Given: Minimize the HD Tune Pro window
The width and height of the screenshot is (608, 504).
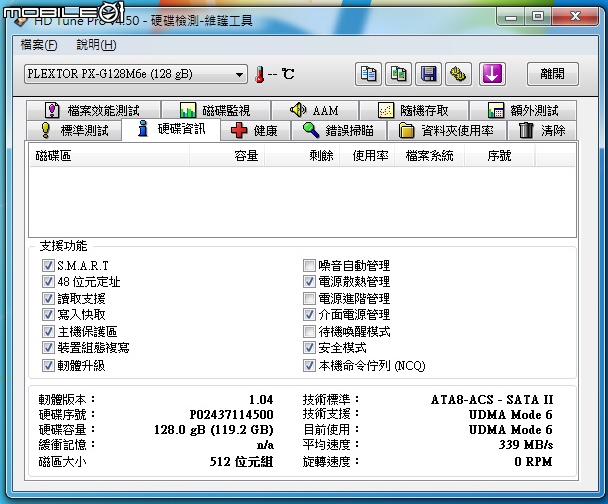Looking at the screenshot, I should (x=511, y=17).
